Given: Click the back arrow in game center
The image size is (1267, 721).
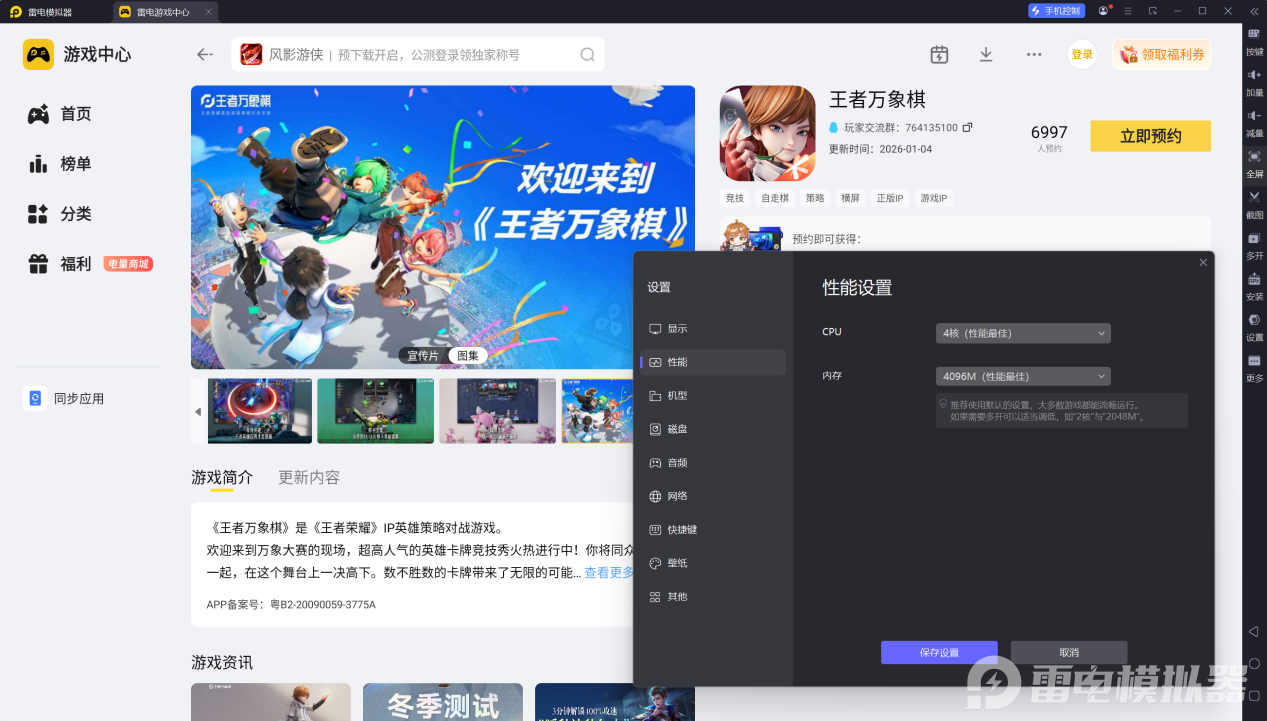Looking at the screenshot, I should pyautogui.click(x=205, y=55).
